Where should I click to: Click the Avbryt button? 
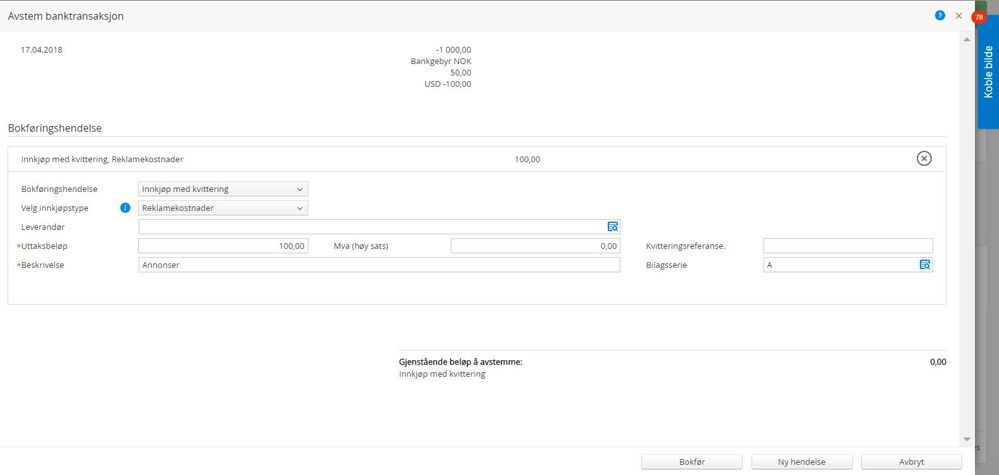click(x=912, y=462)
